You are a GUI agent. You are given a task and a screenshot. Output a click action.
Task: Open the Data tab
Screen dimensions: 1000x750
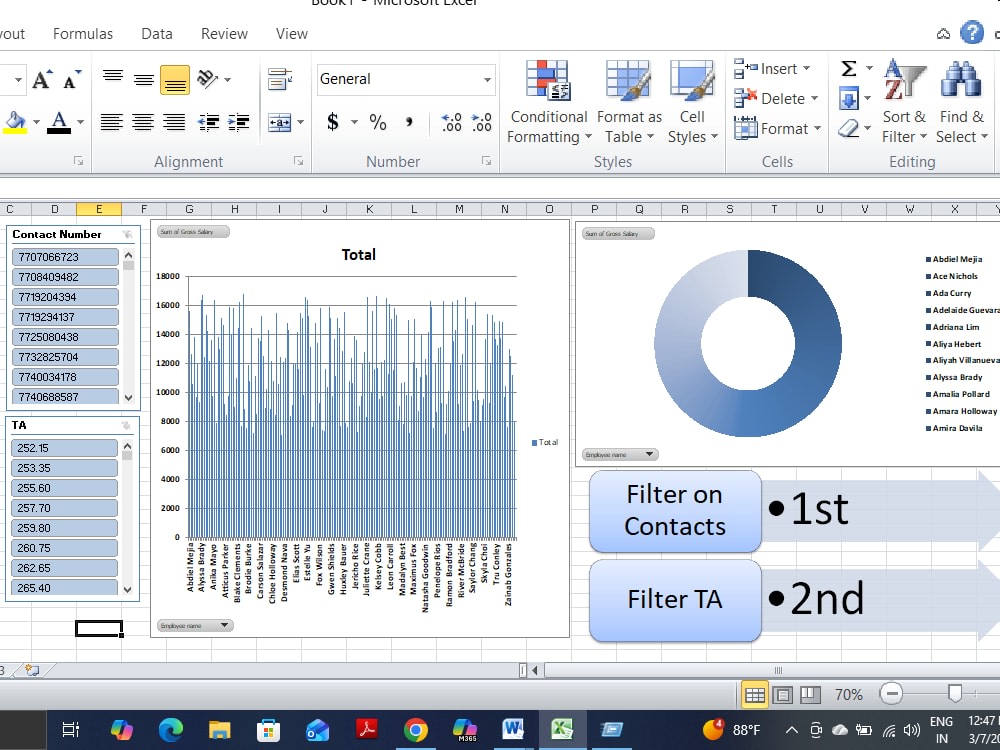coord(157,34)
